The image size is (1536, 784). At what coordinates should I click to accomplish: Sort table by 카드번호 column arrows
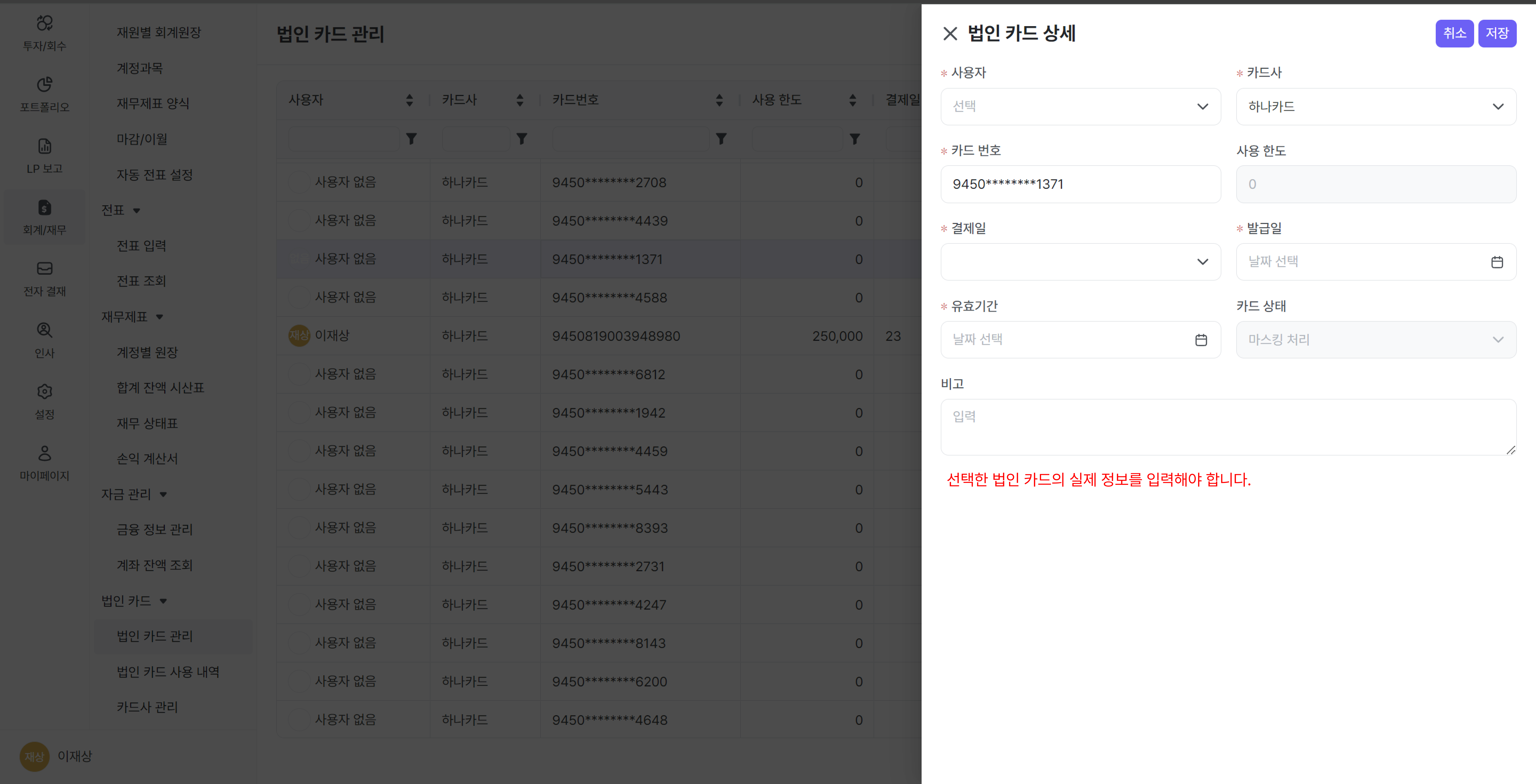click(719, 100)
